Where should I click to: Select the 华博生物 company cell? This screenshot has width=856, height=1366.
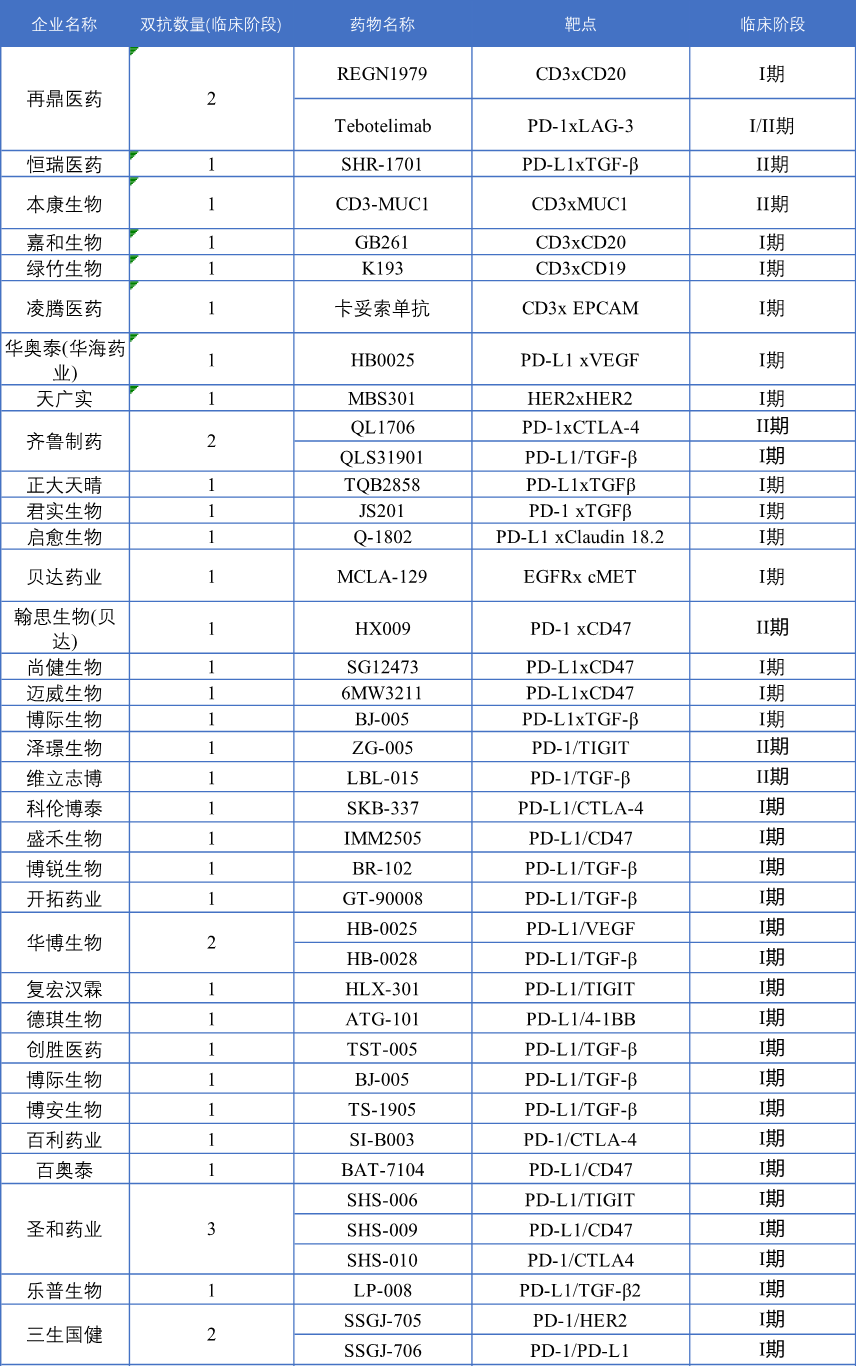65,942
